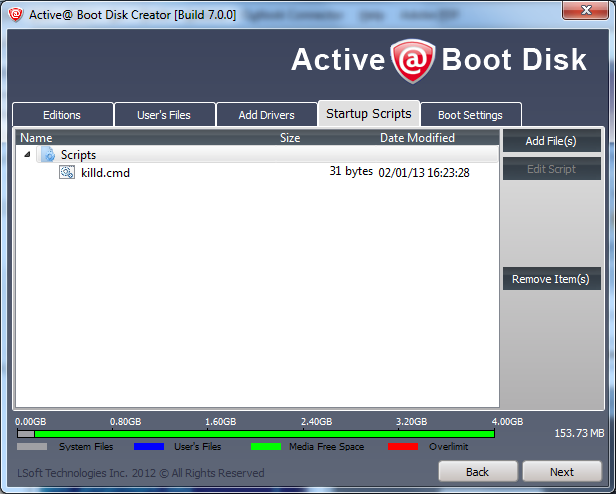This screenshot has height=494, width=616.
Task: Close the Boot Disk Creator window
Action: (586, 10)
